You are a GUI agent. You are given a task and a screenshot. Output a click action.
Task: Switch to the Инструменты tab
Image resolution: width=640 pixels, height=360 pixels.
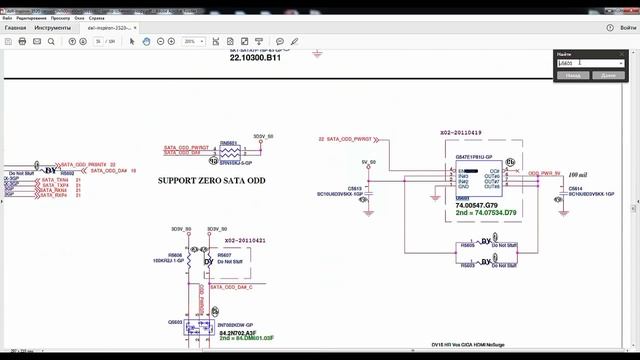52,28
